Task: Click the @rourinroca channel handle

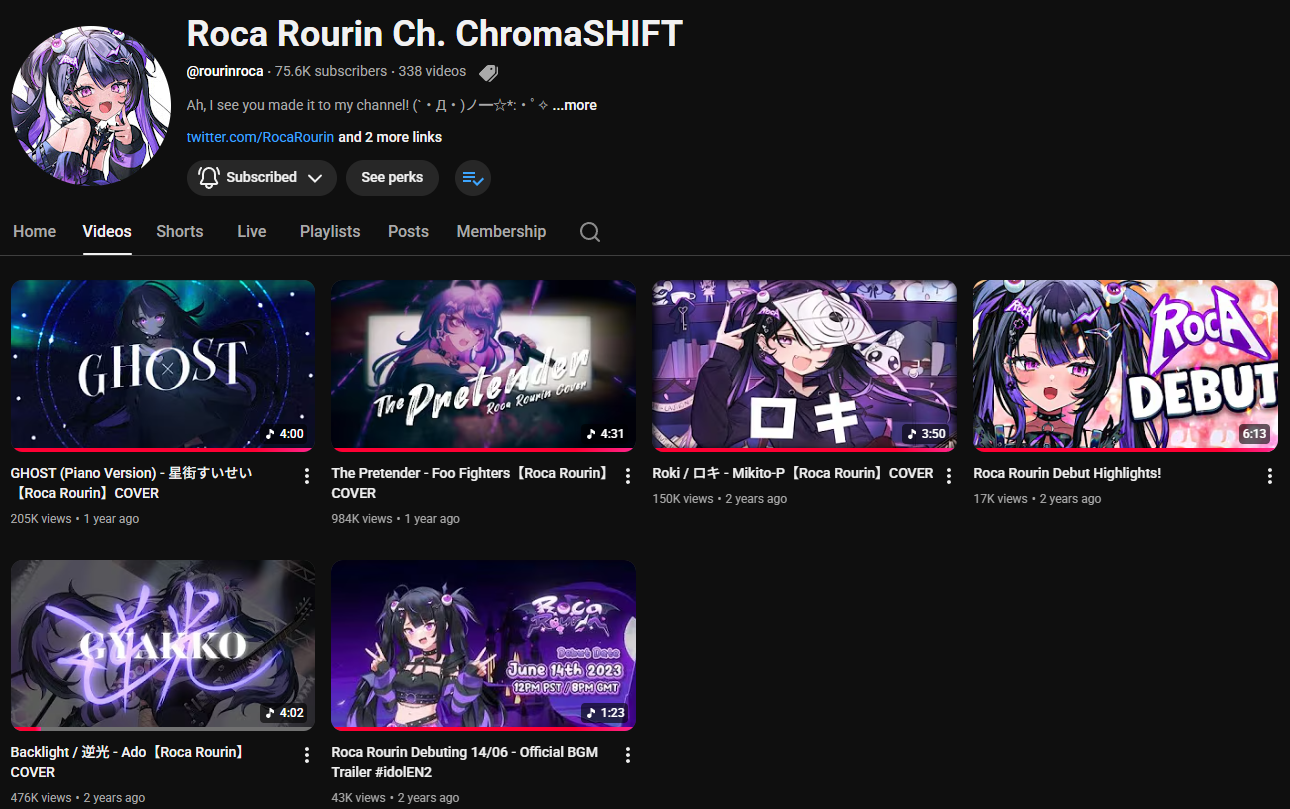Action: [225, 71]
